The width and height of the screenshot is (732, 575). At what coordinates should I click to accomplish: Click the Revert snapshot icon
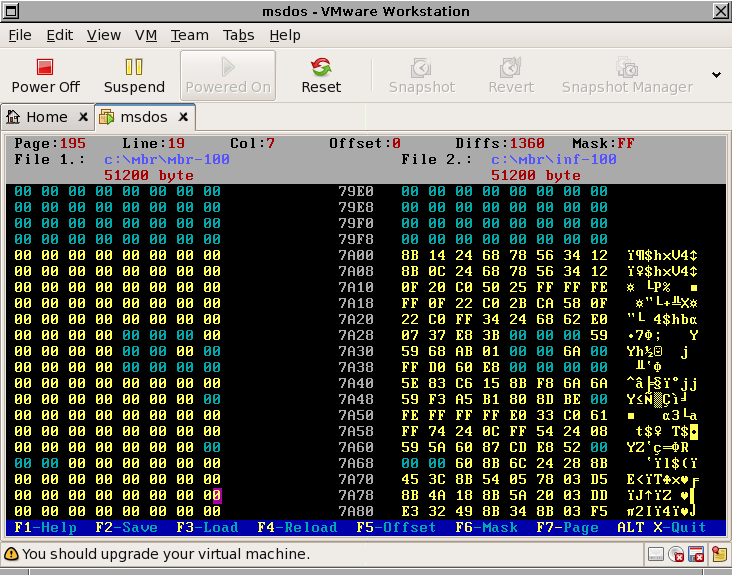click(511, 67)
